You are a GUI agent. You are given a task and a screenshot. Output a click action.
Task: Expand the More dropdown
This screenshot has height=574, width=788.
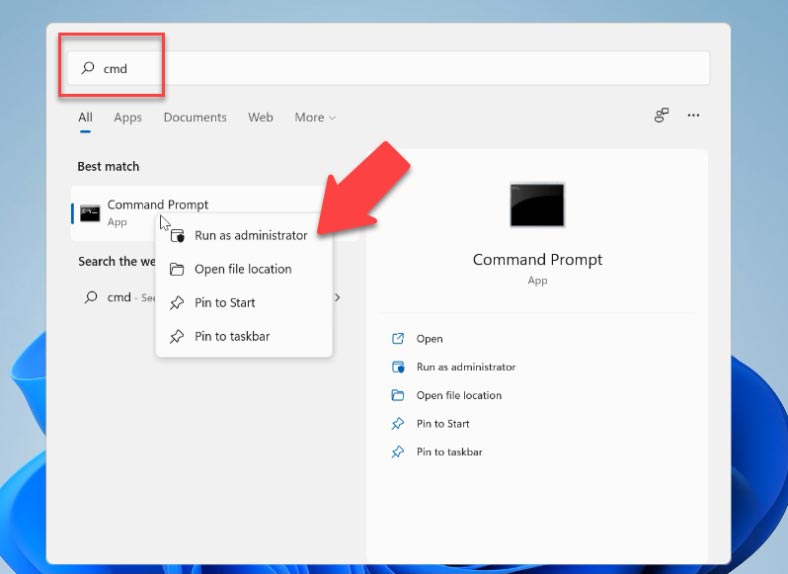coord(315,117)
